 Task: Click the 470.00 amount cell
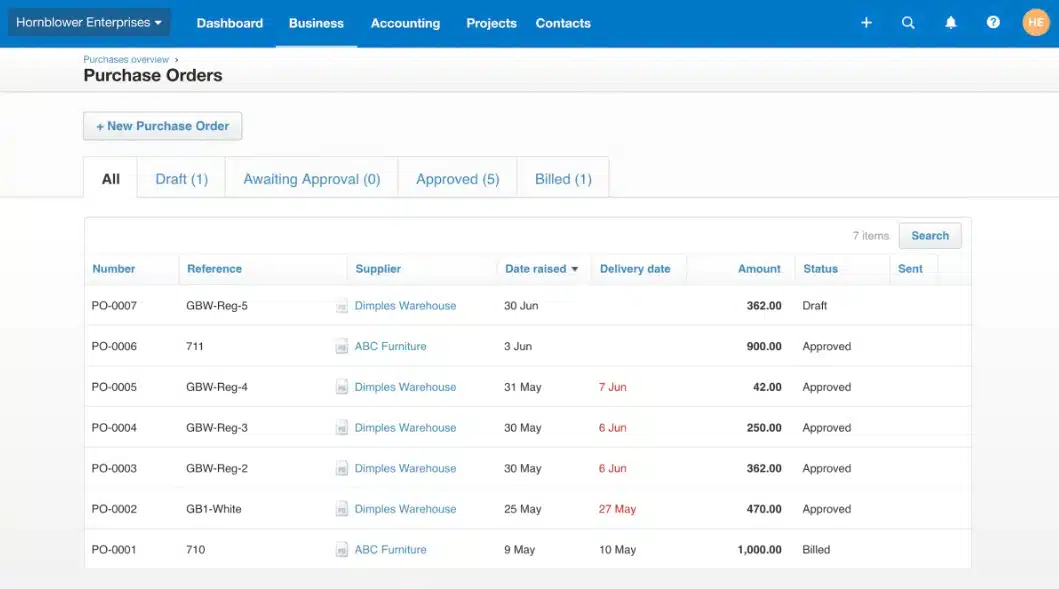point(764,509)
